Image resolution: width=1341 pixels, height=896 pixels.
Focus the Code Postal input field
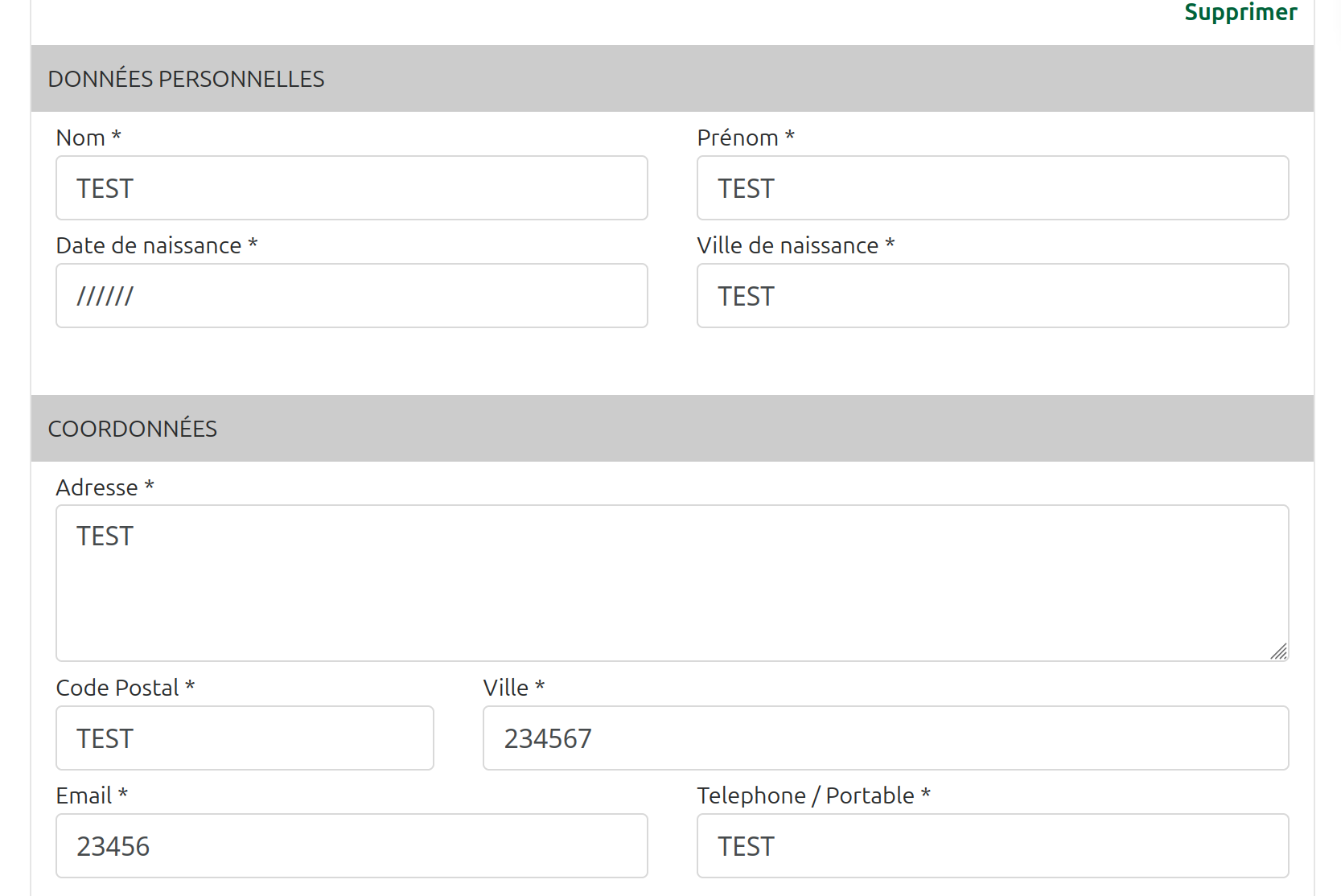(x=245, y=738)
